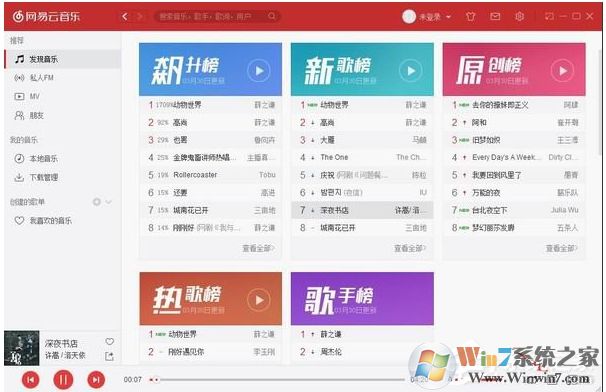
Task: Open artist Tobu in 飙升榜
Action: pyautogui.click(x=267, y=175)
